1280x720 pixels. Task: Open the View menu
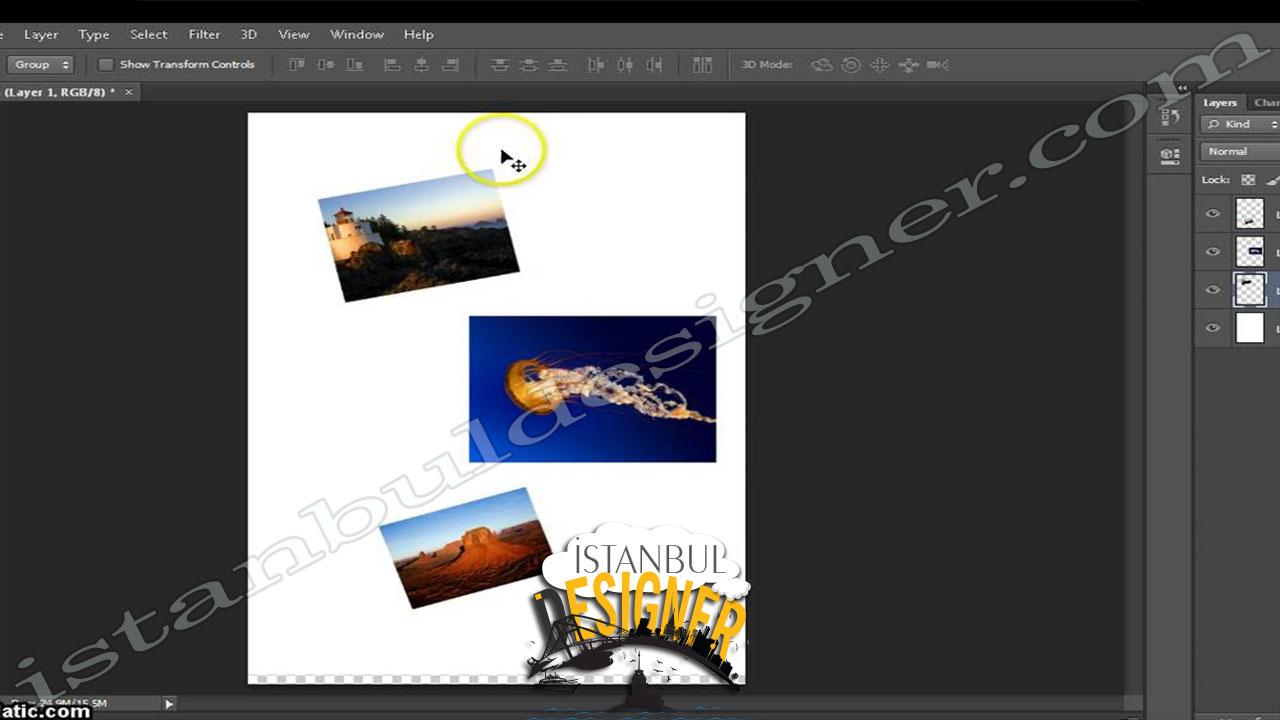click(x=294, y=34)
